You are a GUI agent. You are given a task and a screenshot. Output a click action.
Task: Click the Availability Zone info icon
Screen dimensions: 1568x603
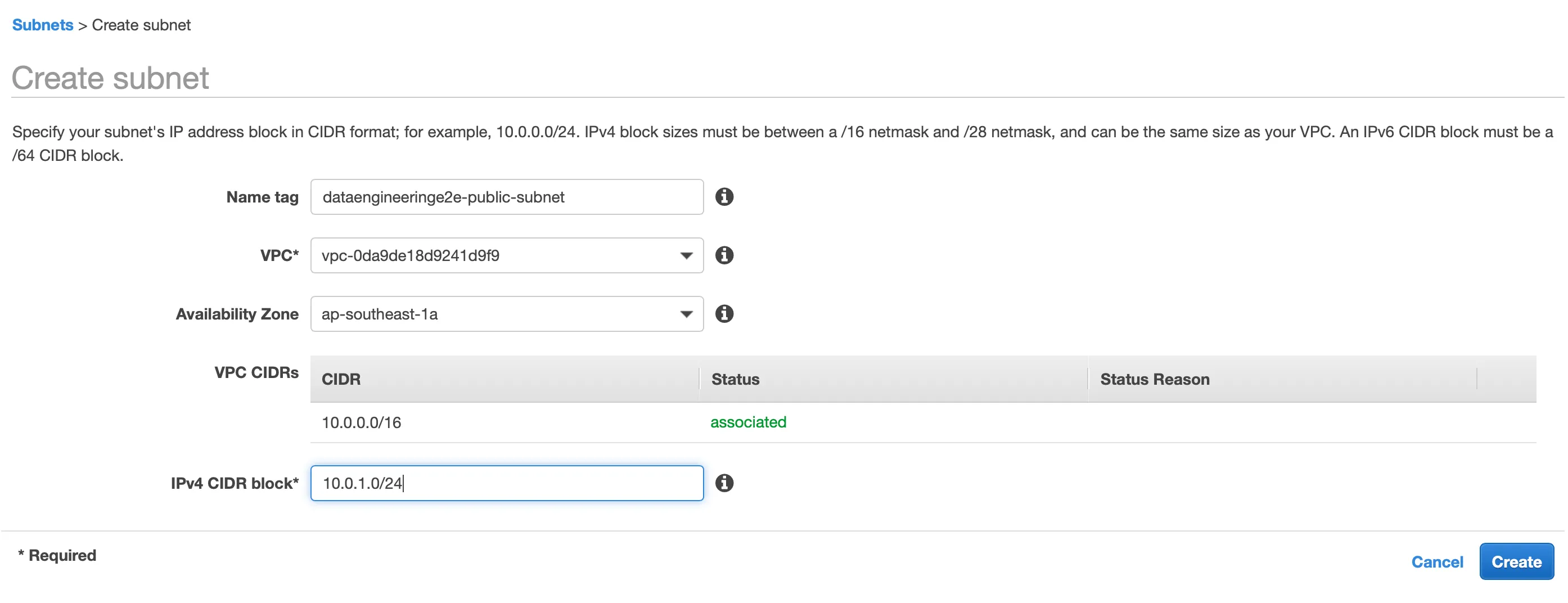724,314
